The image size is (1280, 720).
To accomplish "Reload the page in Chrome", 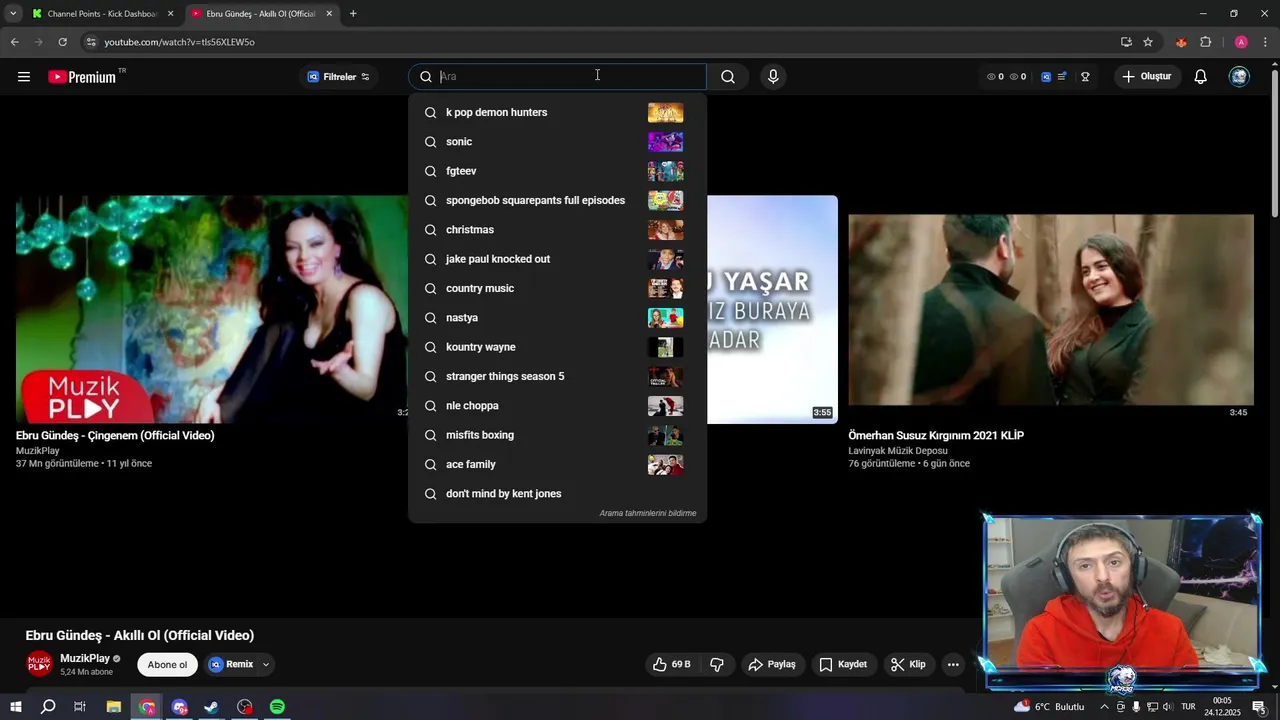I will tap(62, 42).
